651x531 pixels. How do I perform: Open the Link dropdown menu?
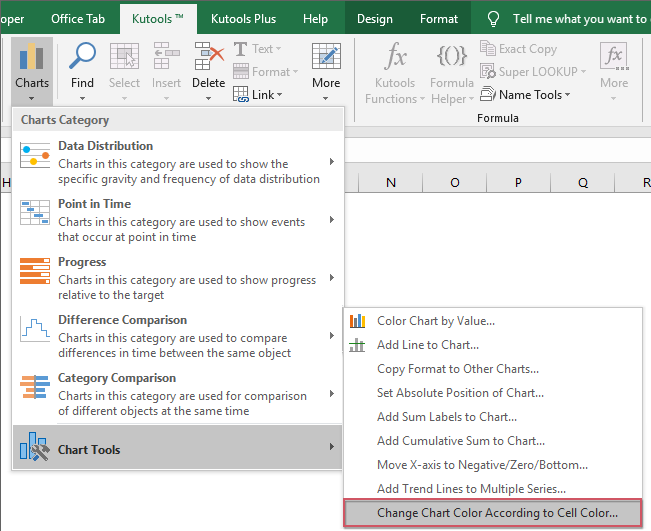coord(258,95)
